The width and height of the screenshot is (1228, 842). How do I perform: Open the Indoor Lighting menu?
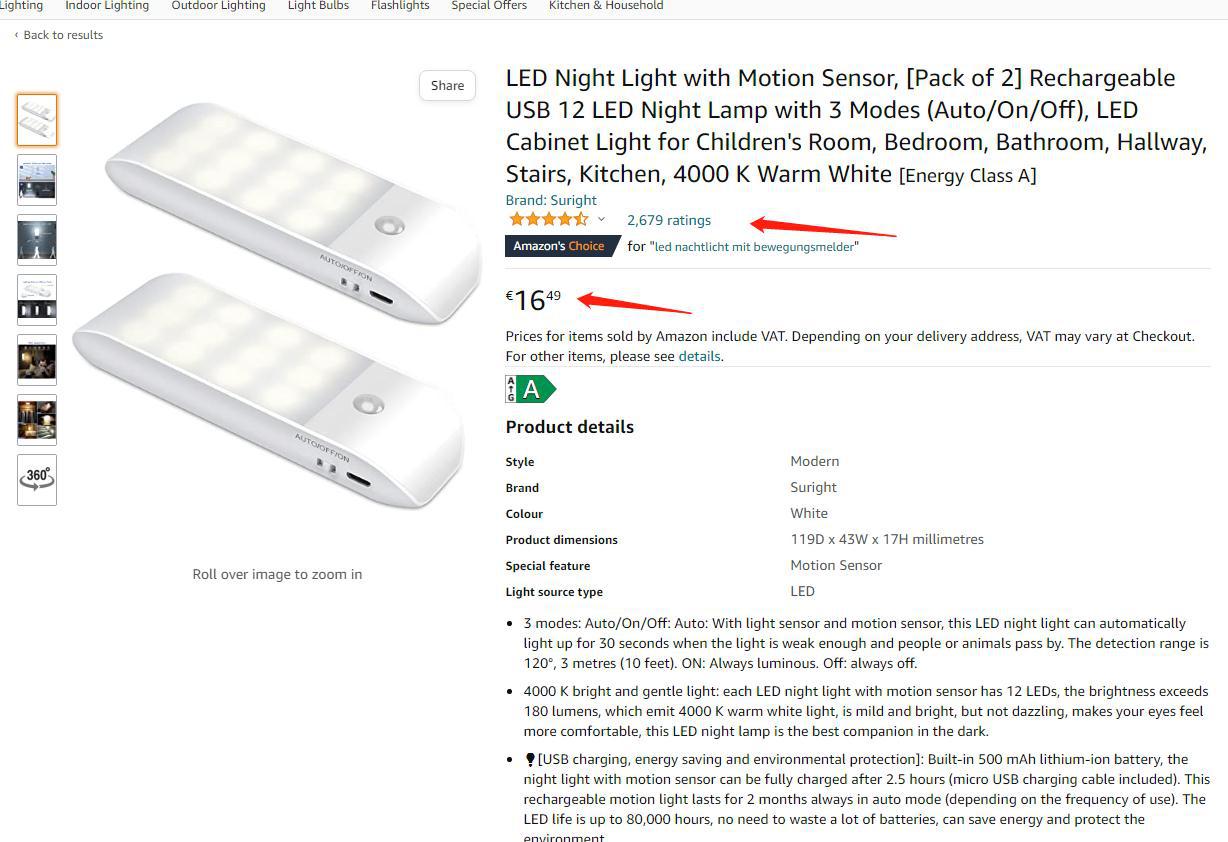107,6
